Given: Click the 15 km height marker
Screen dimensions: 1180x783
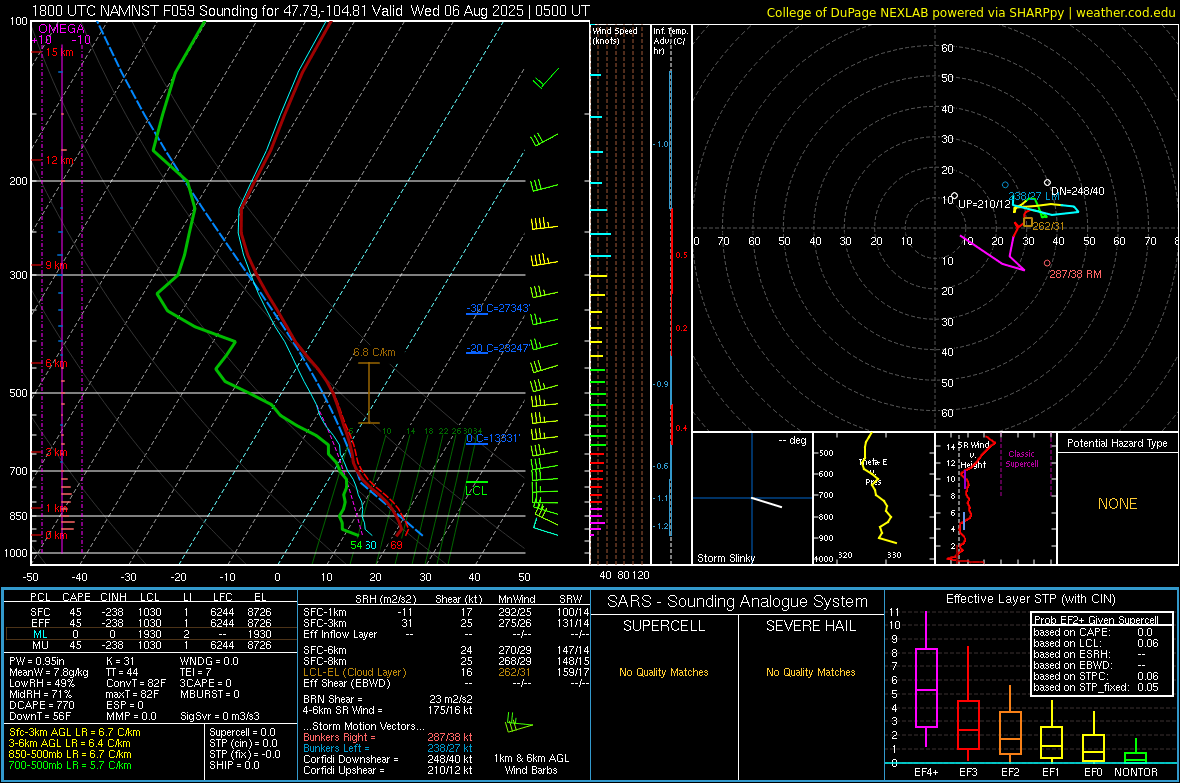Looking at the screenshot, I should click(59, 52).
